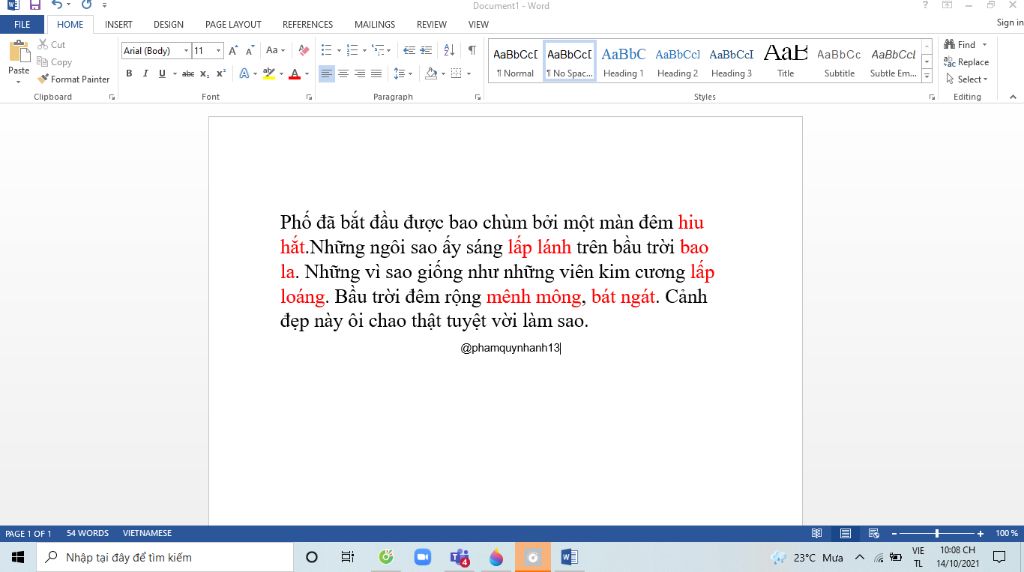Open the Font dialog launcher

click(x=309, y=97)
